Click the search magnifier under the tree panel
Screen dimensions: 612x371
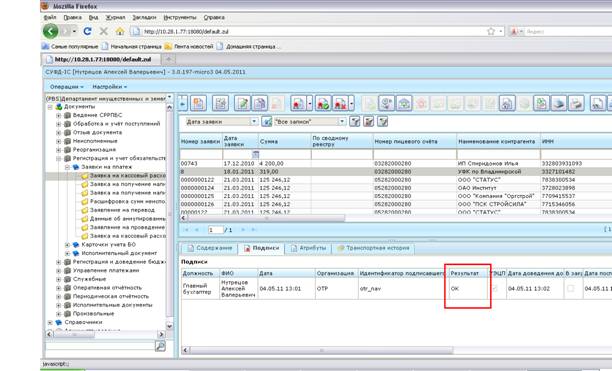[x=160, y=346]
